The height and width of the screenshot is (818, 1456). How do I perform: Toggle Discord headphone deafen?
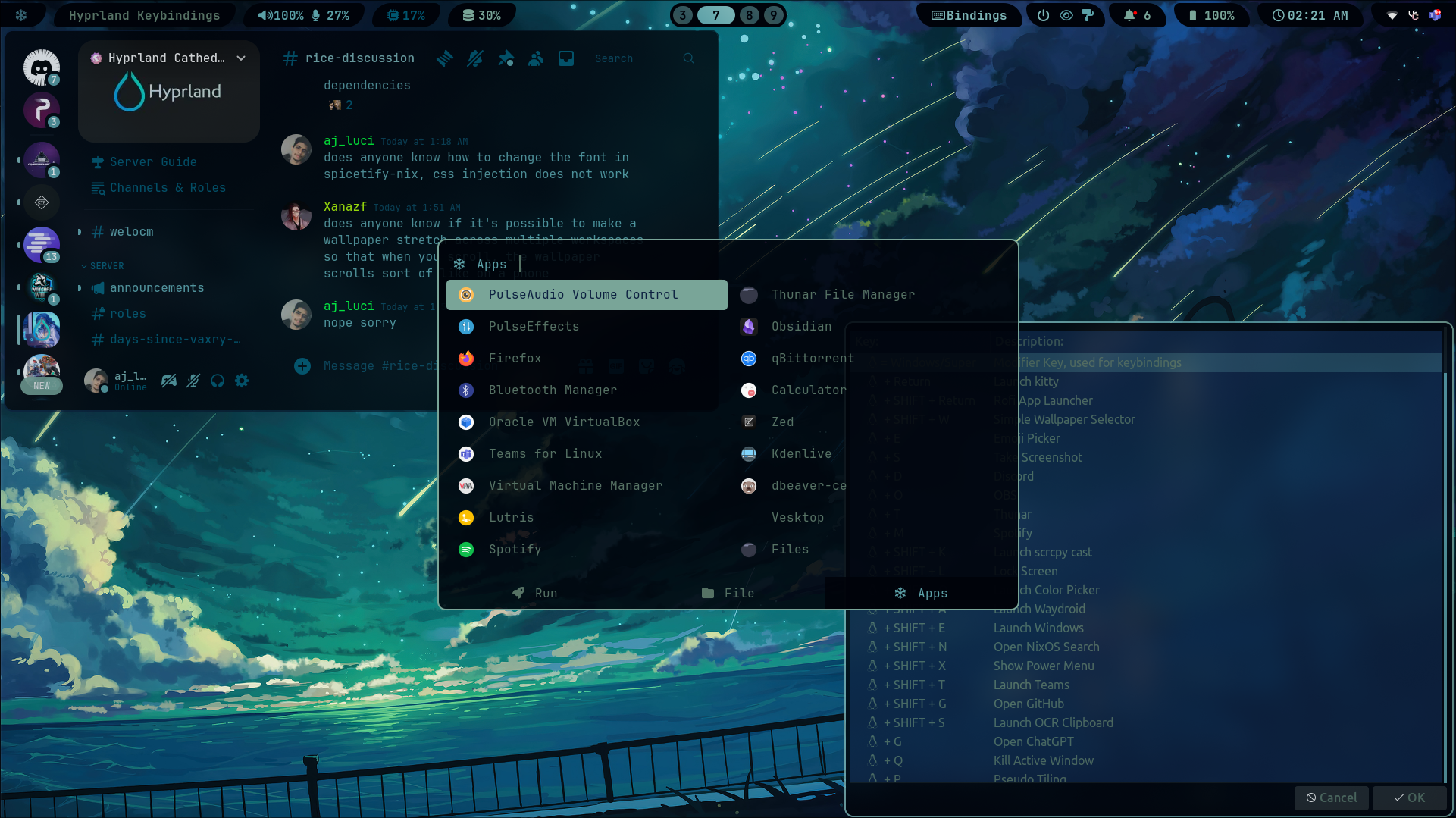tap(218, 381)
